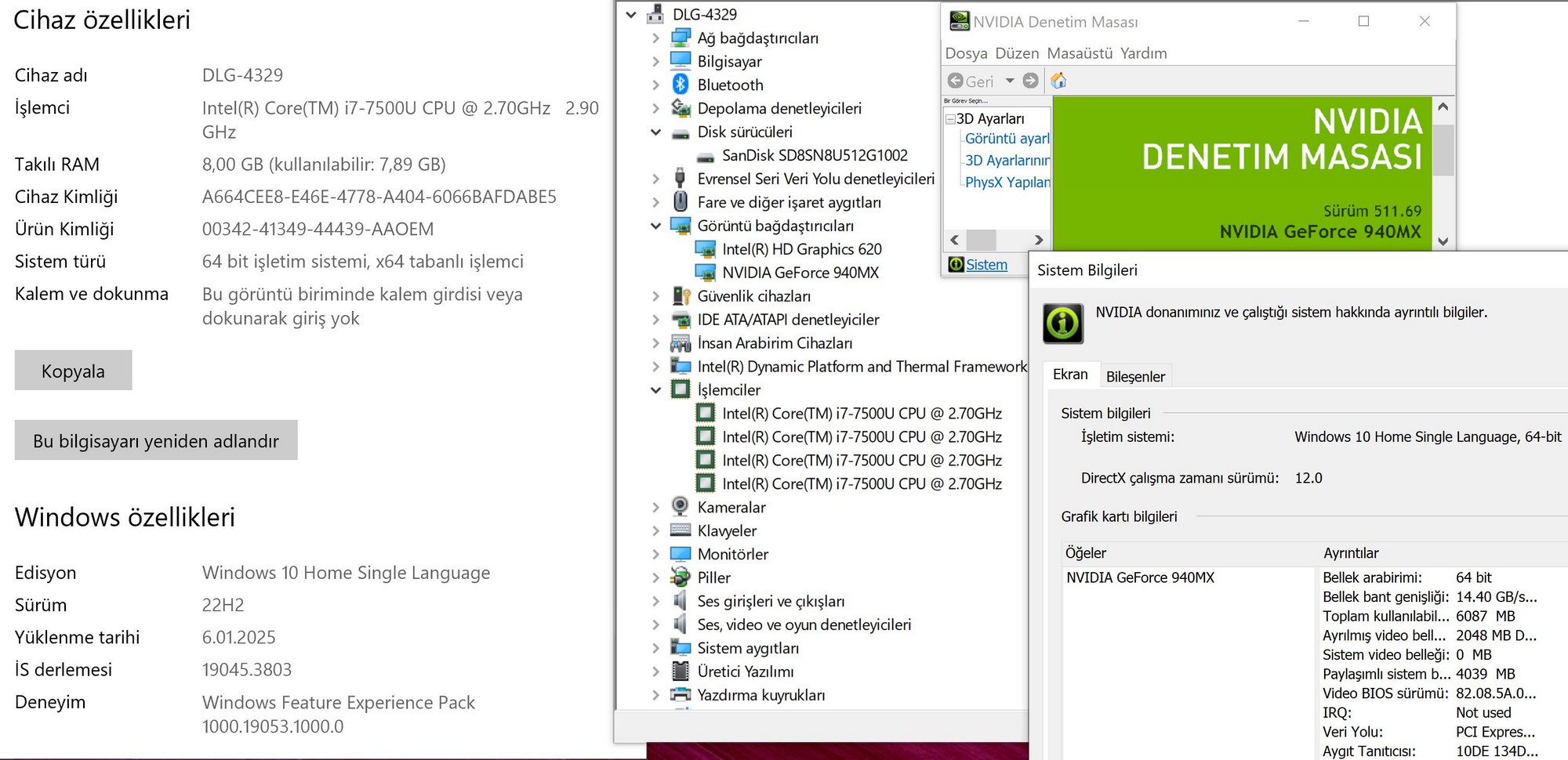Click the NVIDIA GeForce 940MX adapter icon
Image resolution: width=1568 pixels, height=760 pixels.
[706, 273]
